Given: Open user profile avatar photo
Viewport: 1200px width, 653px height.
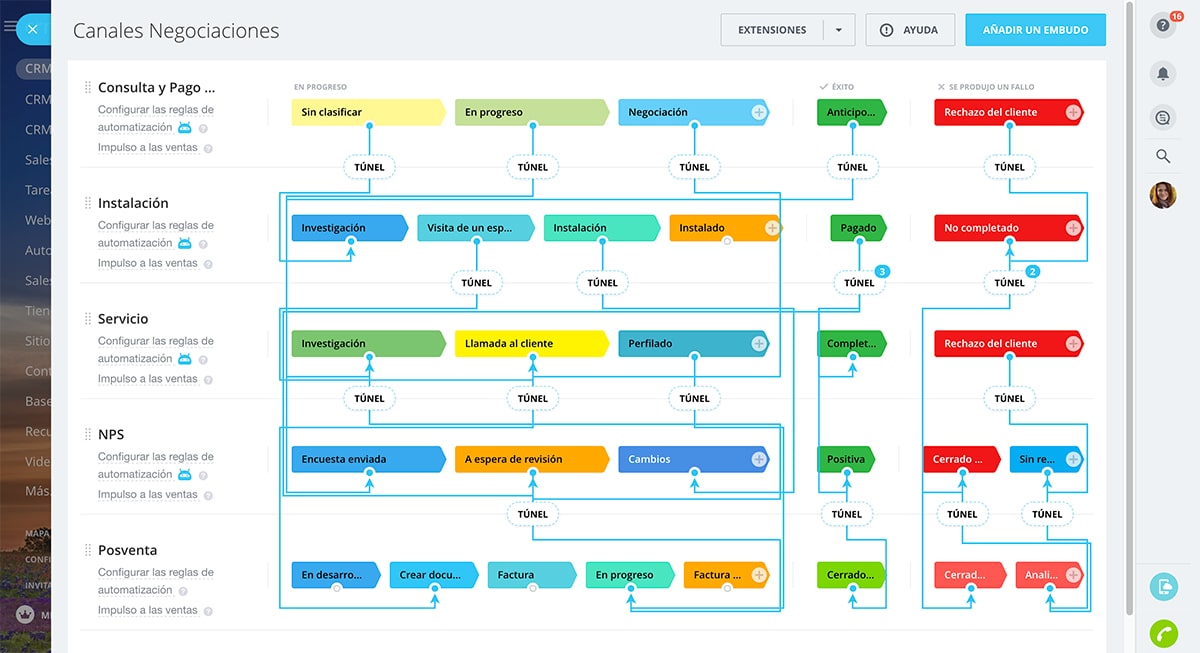Looking at the screenshot, I should point(1162,195).
